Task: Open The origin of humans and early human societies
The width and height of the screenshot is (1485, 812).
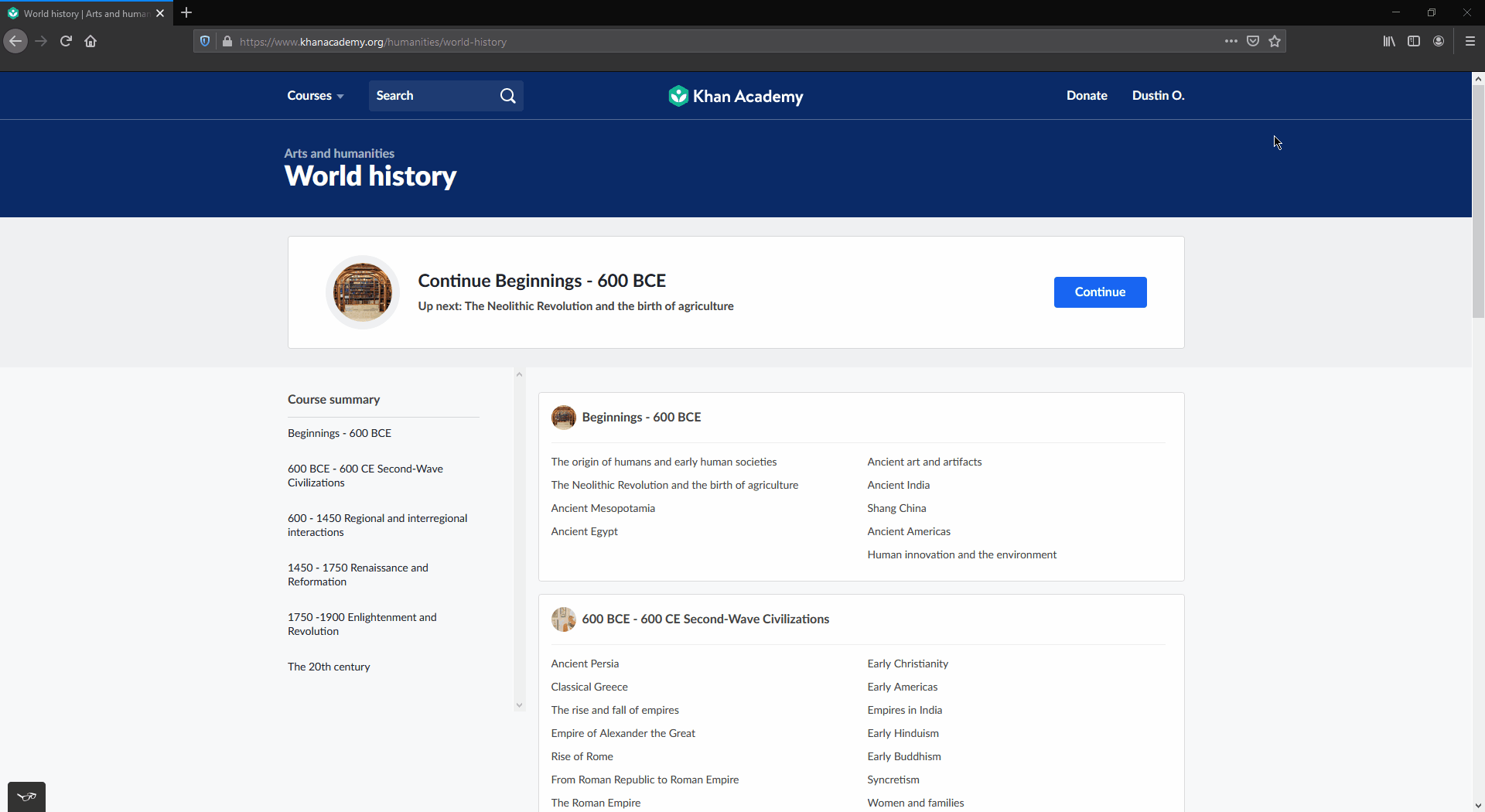Action: [664, 462]
